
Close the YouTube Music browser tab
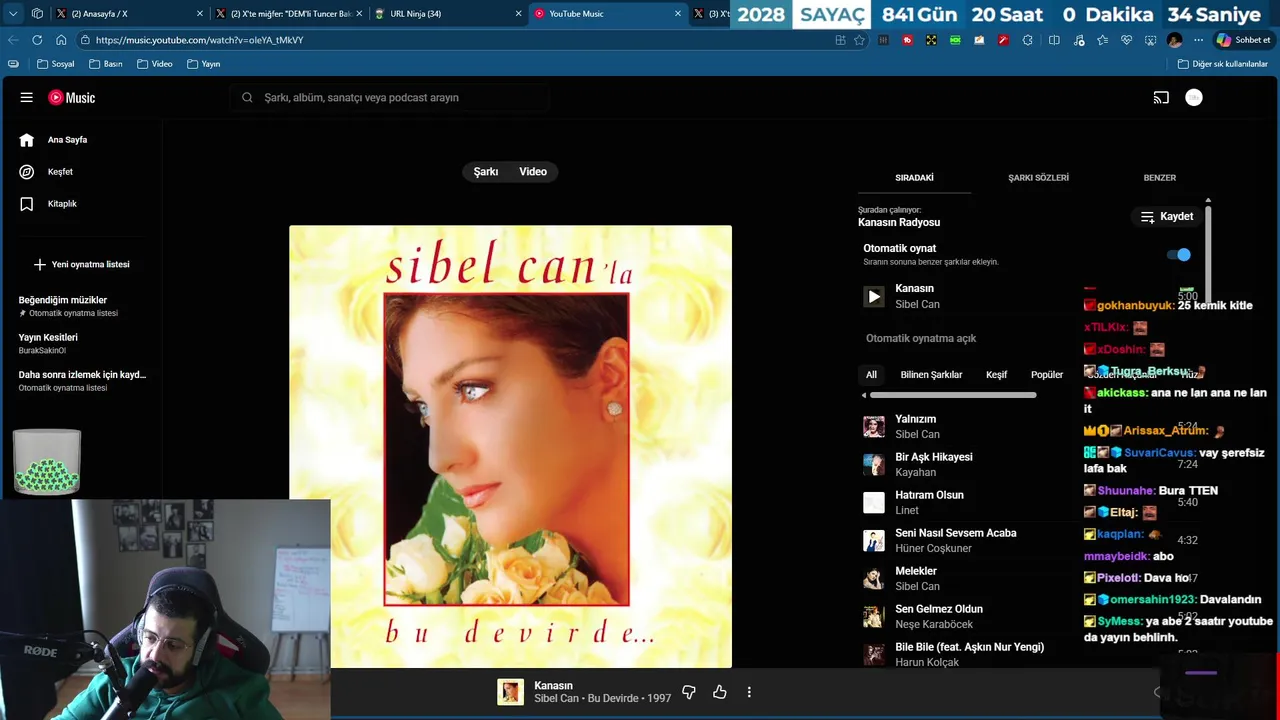pos(677,14)
